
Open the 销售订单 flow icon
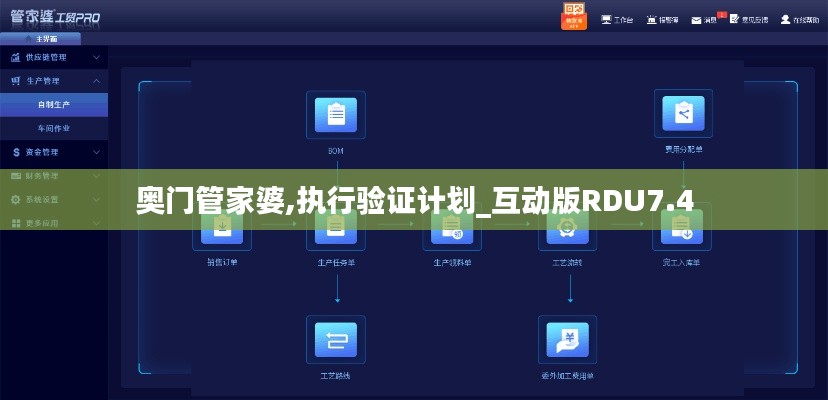(222, 227)
